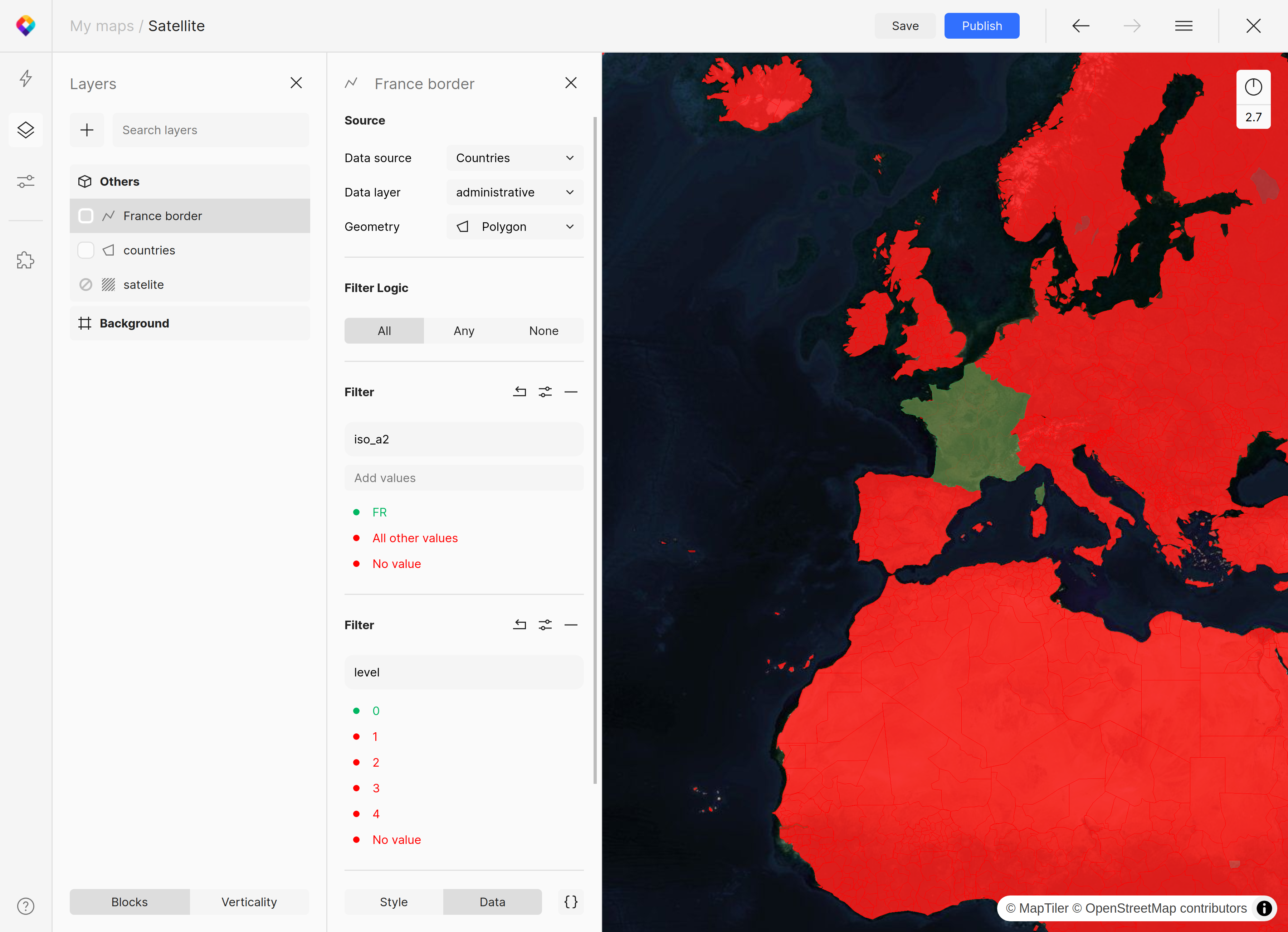Toggle visibility checkbox for countries layer
The width and height of the screenshot is (1288, 932).
[x=86, y=251]
